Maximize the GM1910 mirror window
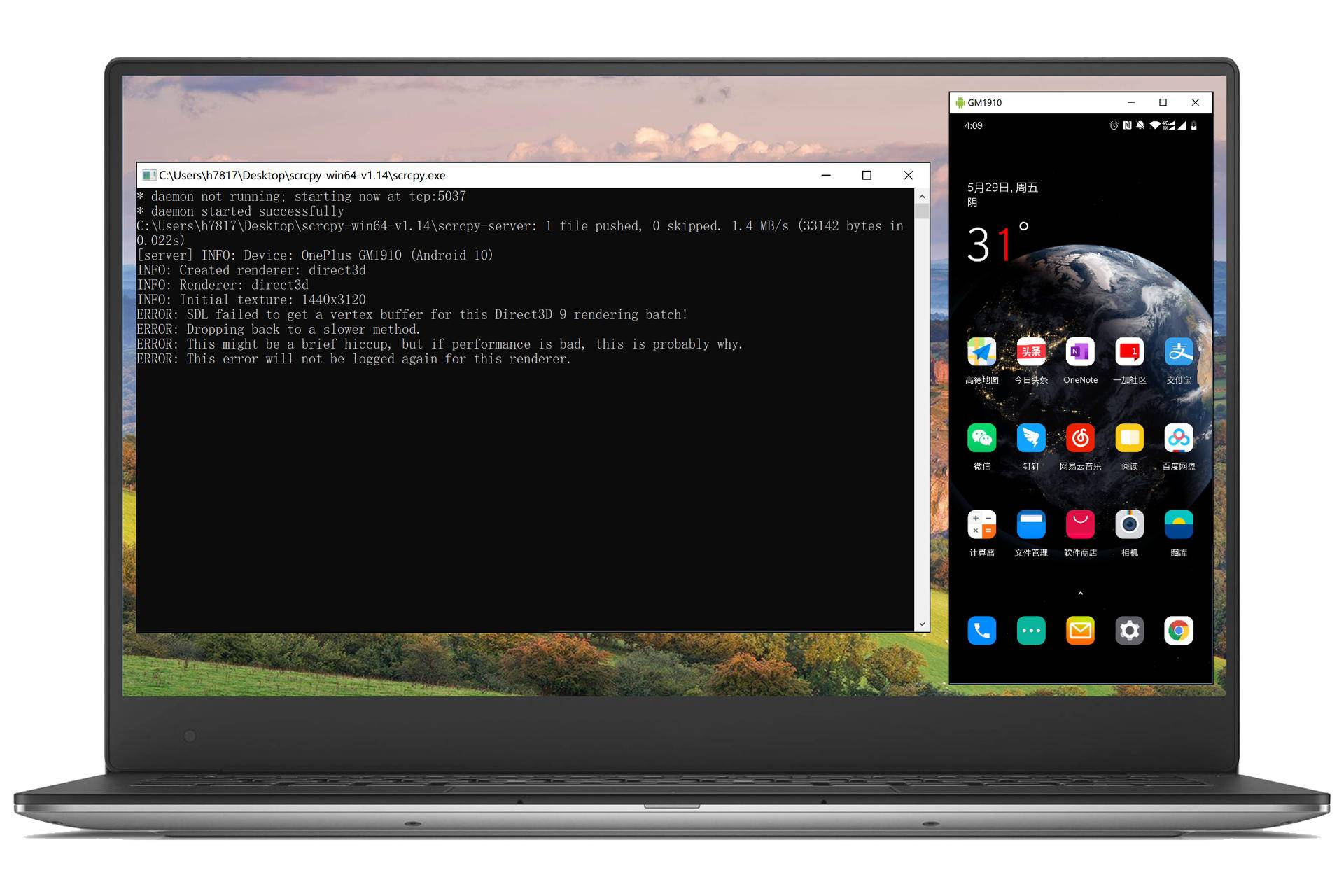 click(x=1163, y=102)
